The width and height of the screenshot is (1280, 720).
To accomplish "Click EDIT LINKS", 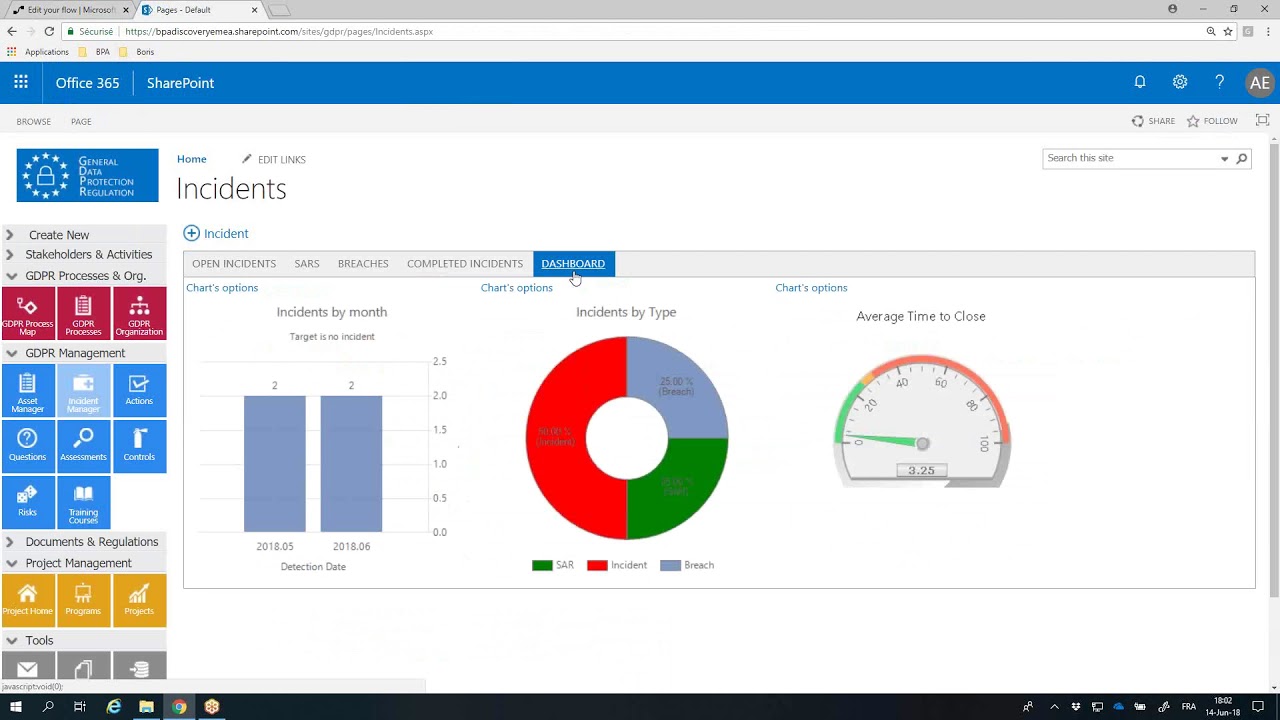I will pyautogui.click(x=274, y=160).
